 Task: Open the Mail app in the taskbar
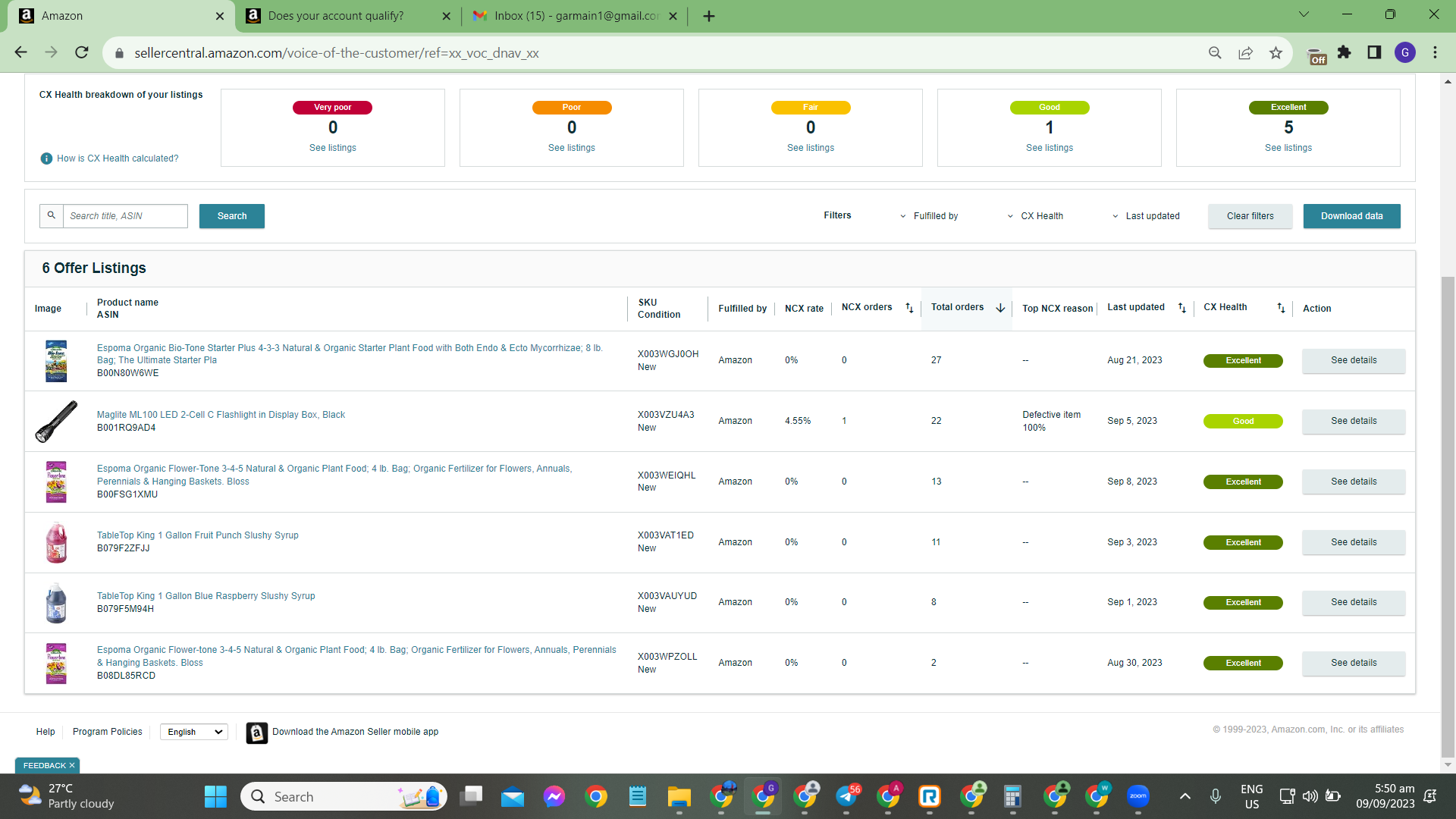513,796
